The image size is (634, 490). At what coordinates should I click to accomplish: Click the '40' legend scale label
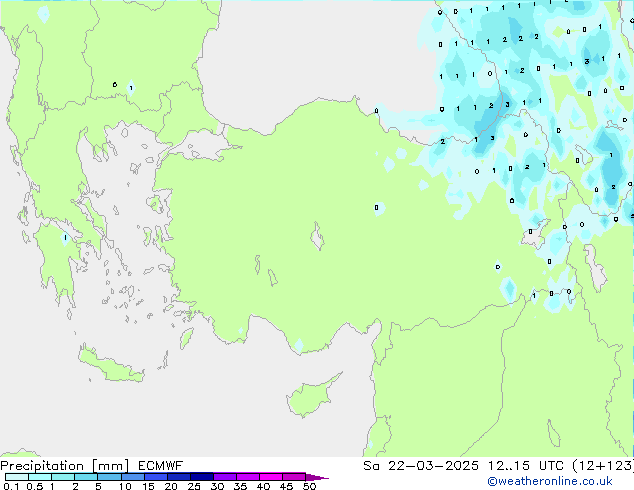[x=263, y=486]
